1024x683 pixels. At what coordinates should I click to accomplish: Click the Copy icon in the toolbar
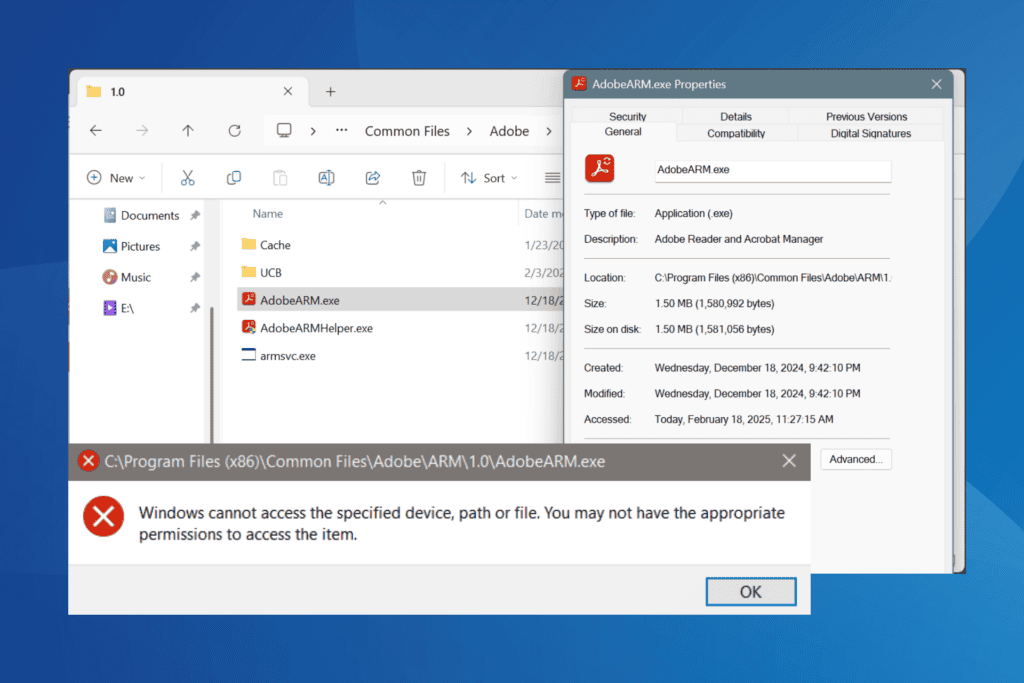click(x=233, y=177)
